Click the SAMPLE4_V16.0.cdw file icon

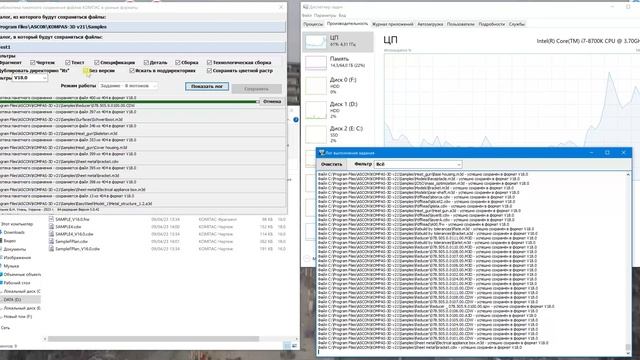tap(51, 234)
